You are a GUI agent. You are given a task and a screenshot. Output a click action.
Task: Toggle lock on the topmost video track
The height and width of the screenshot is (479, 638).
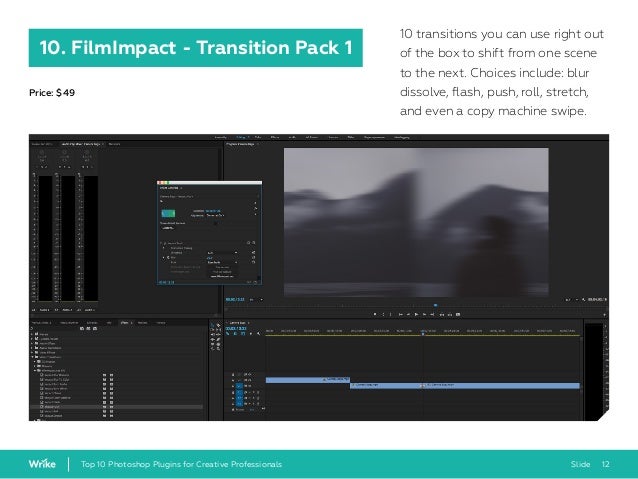tap(233, 374)
